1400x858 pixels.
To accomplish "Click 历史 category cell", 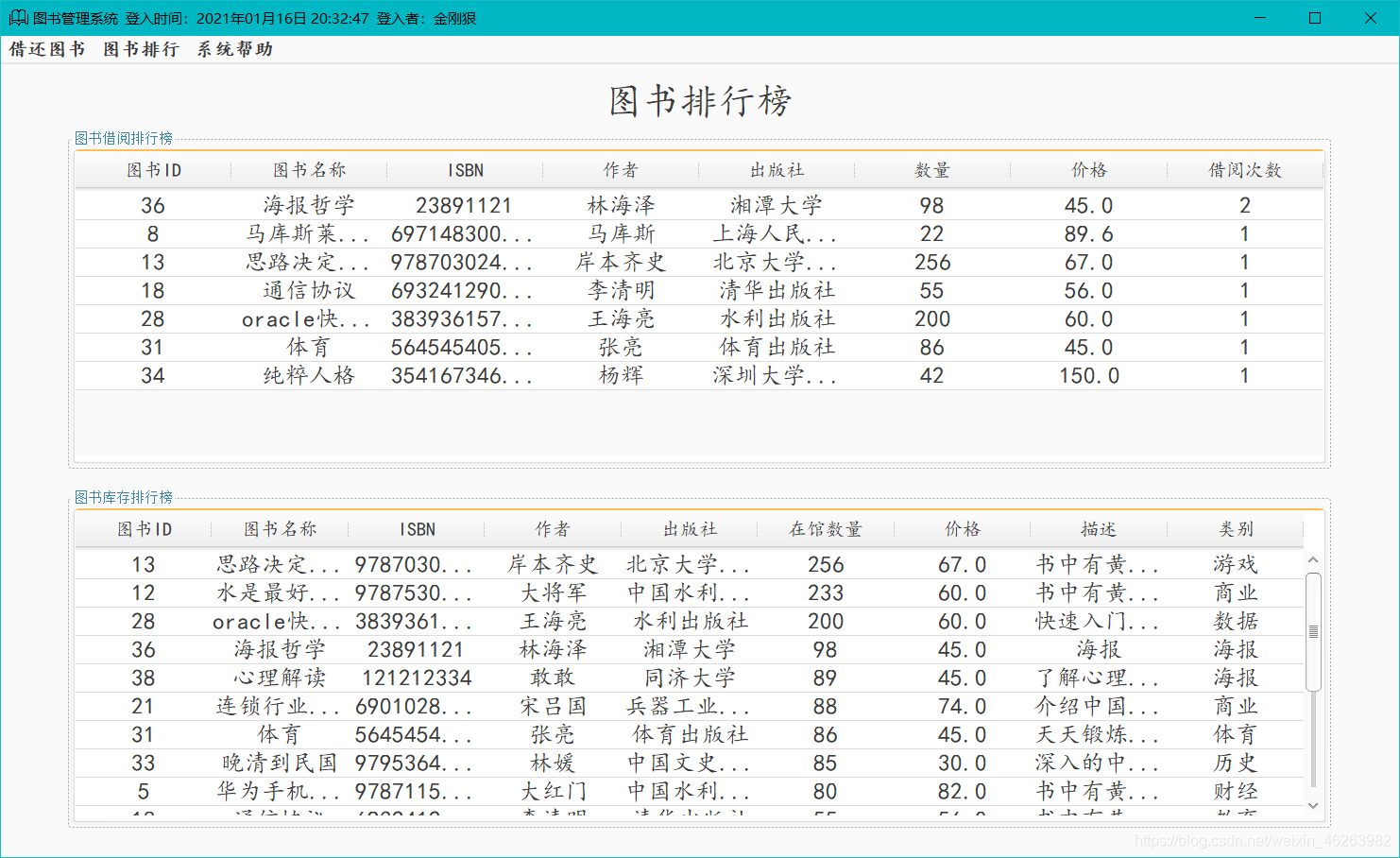I will 1236,763.
